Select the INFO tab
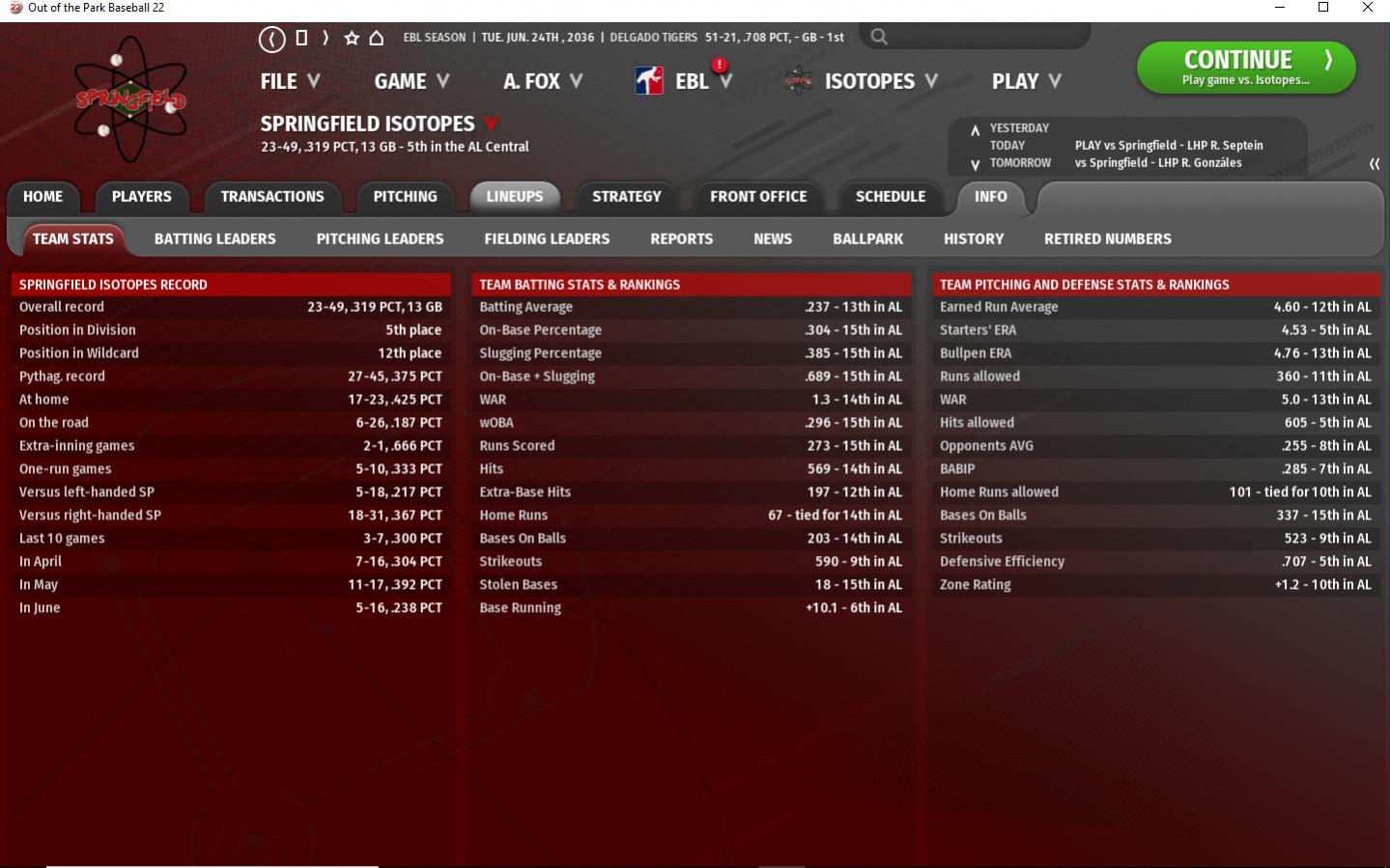The height and width of the screenshot is (868, 1390). click(x=991, y=197)
